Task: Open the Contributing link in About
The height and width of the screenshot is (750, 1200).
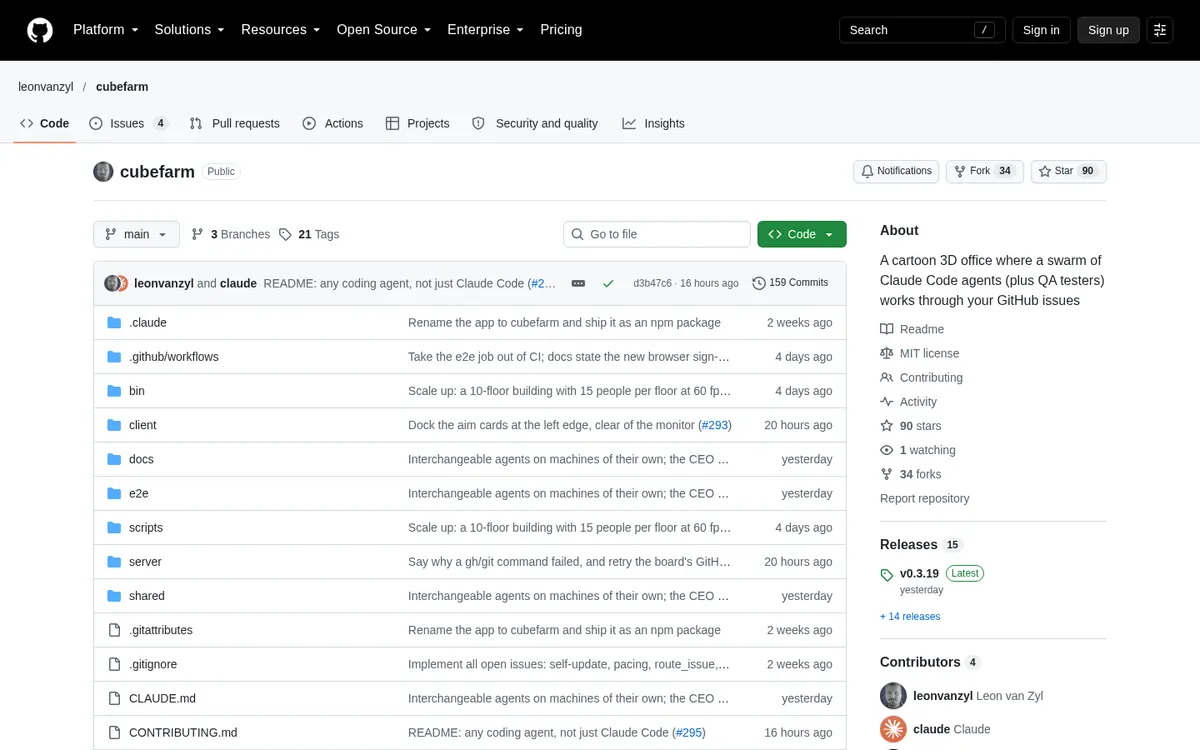Action: click(921, 377)
